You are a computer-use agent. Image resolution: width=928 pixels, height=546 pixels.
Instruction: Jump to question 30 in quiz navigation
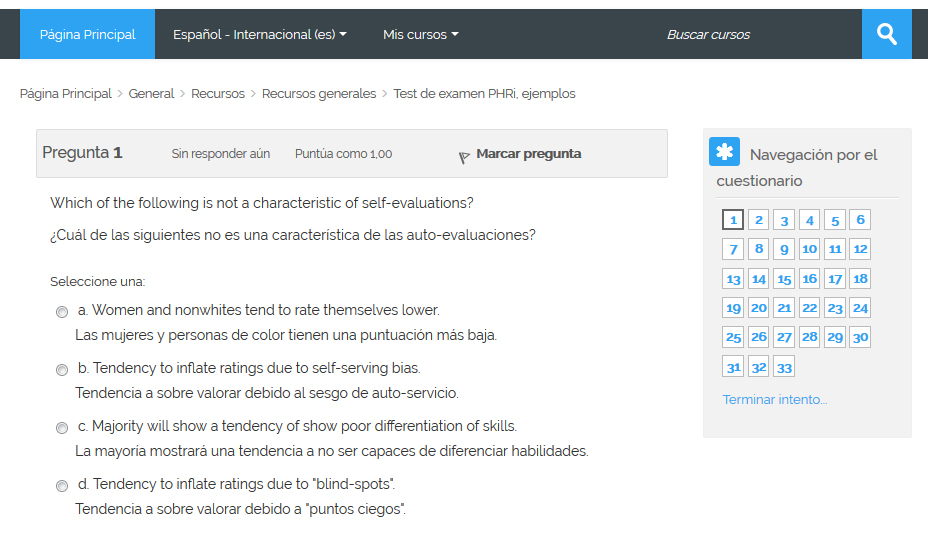tap(861, 337)
